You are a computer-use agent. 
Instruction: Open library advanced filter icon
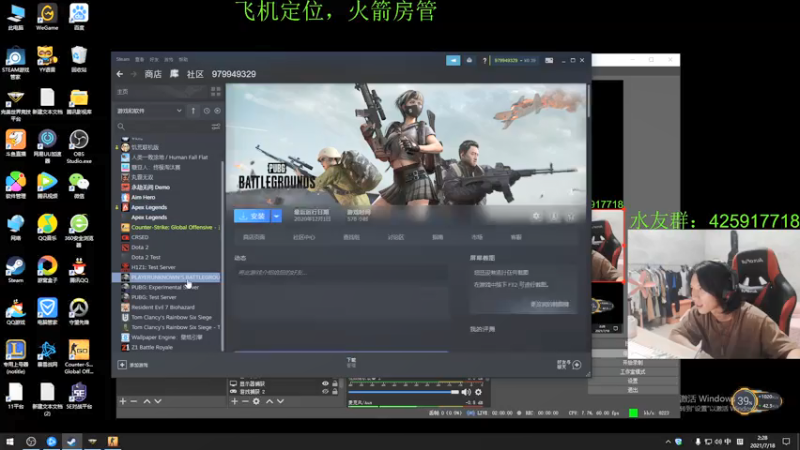(x=216, y=127)
